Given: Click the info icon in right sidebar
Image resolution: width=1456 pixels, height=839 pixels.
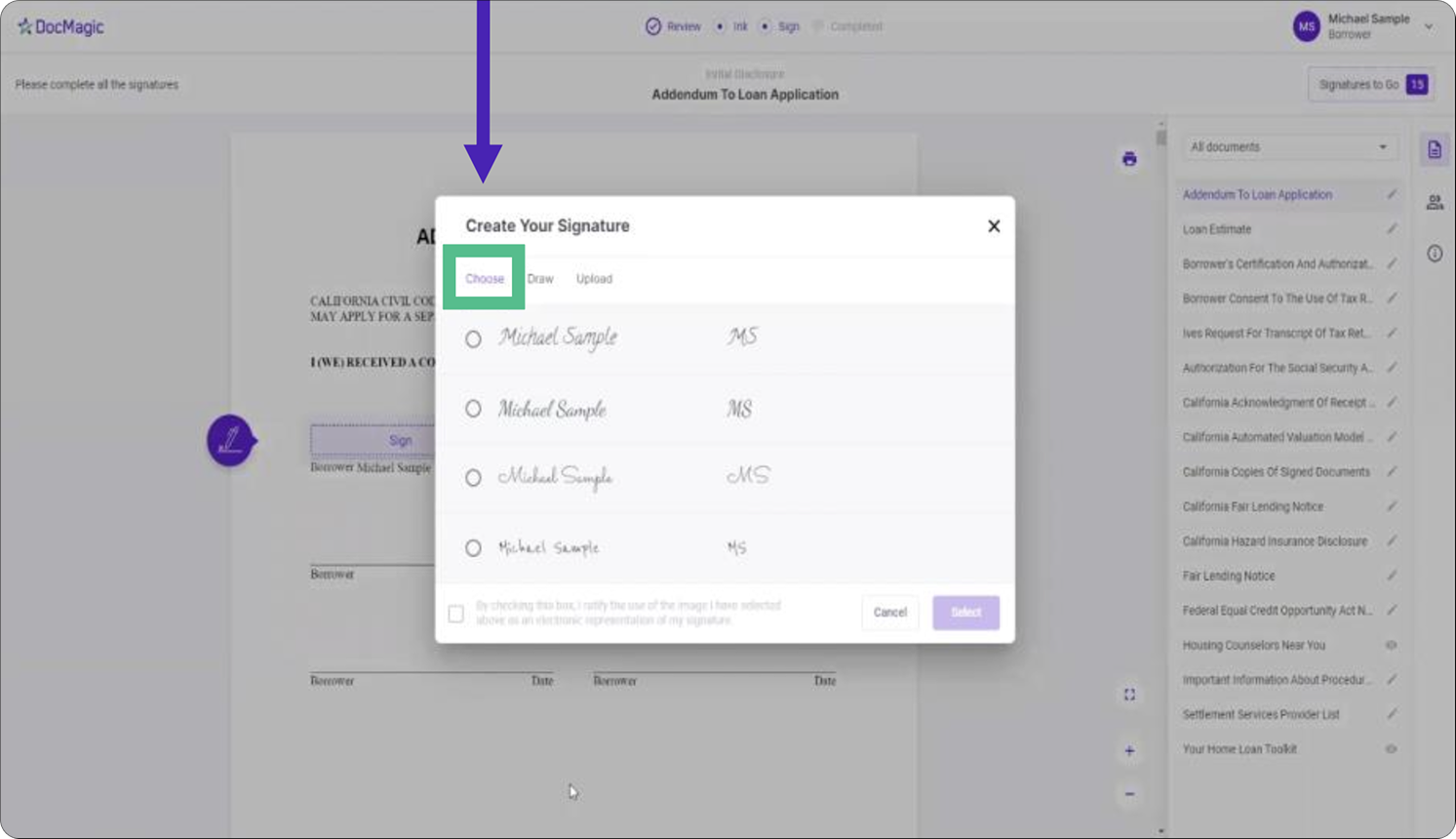Looking at the screenshot, I should coord(1434,254).
